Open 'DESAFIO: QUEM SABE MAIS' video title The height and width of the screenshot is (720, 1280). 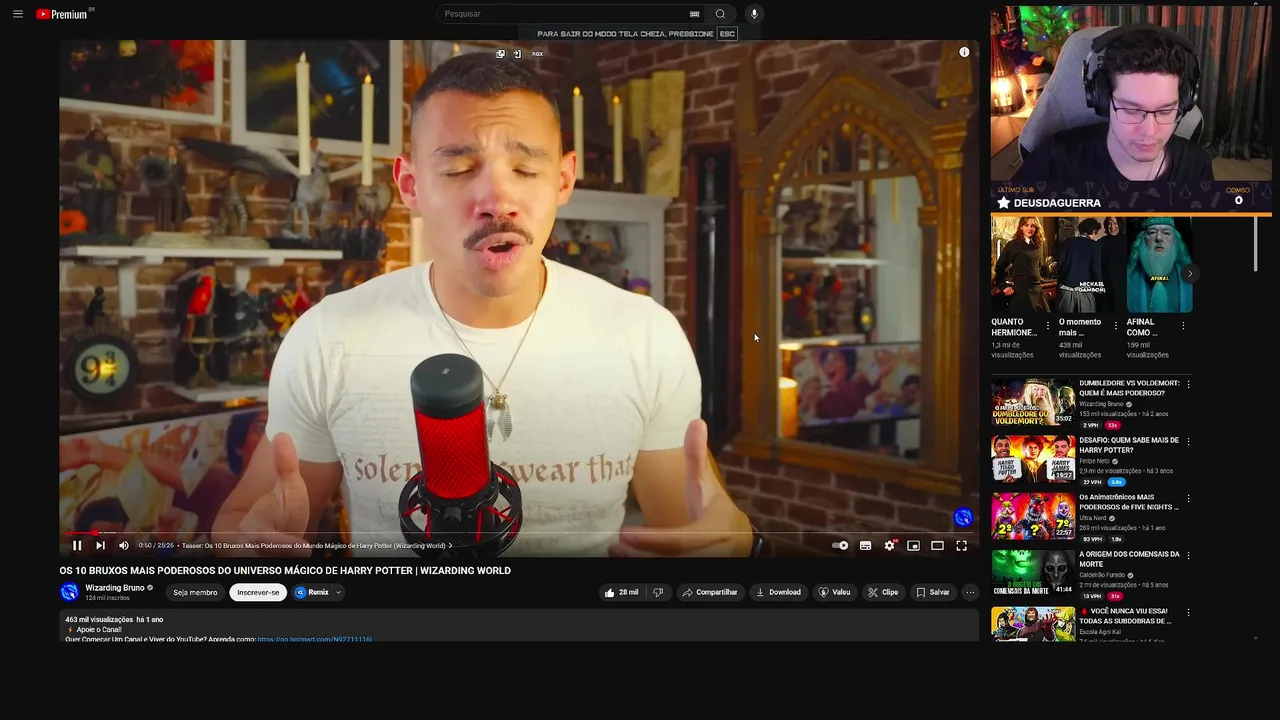coord(1129,445)
